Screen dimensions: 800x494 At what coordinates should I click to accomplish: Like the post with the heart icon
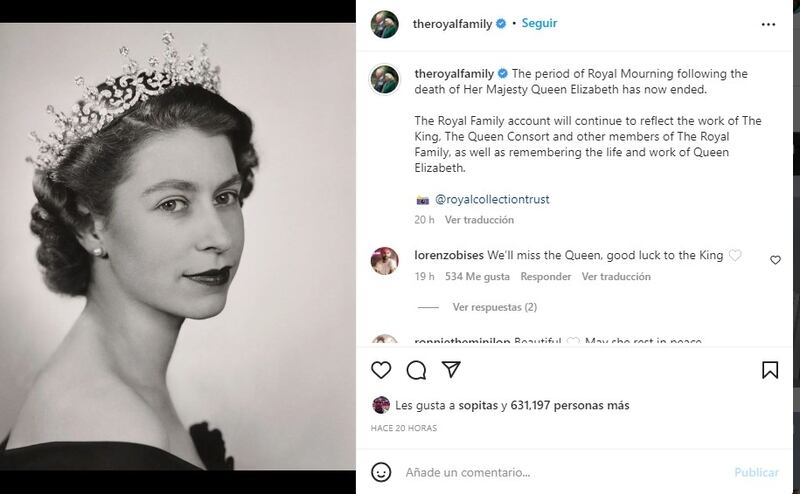coord(381,370)
